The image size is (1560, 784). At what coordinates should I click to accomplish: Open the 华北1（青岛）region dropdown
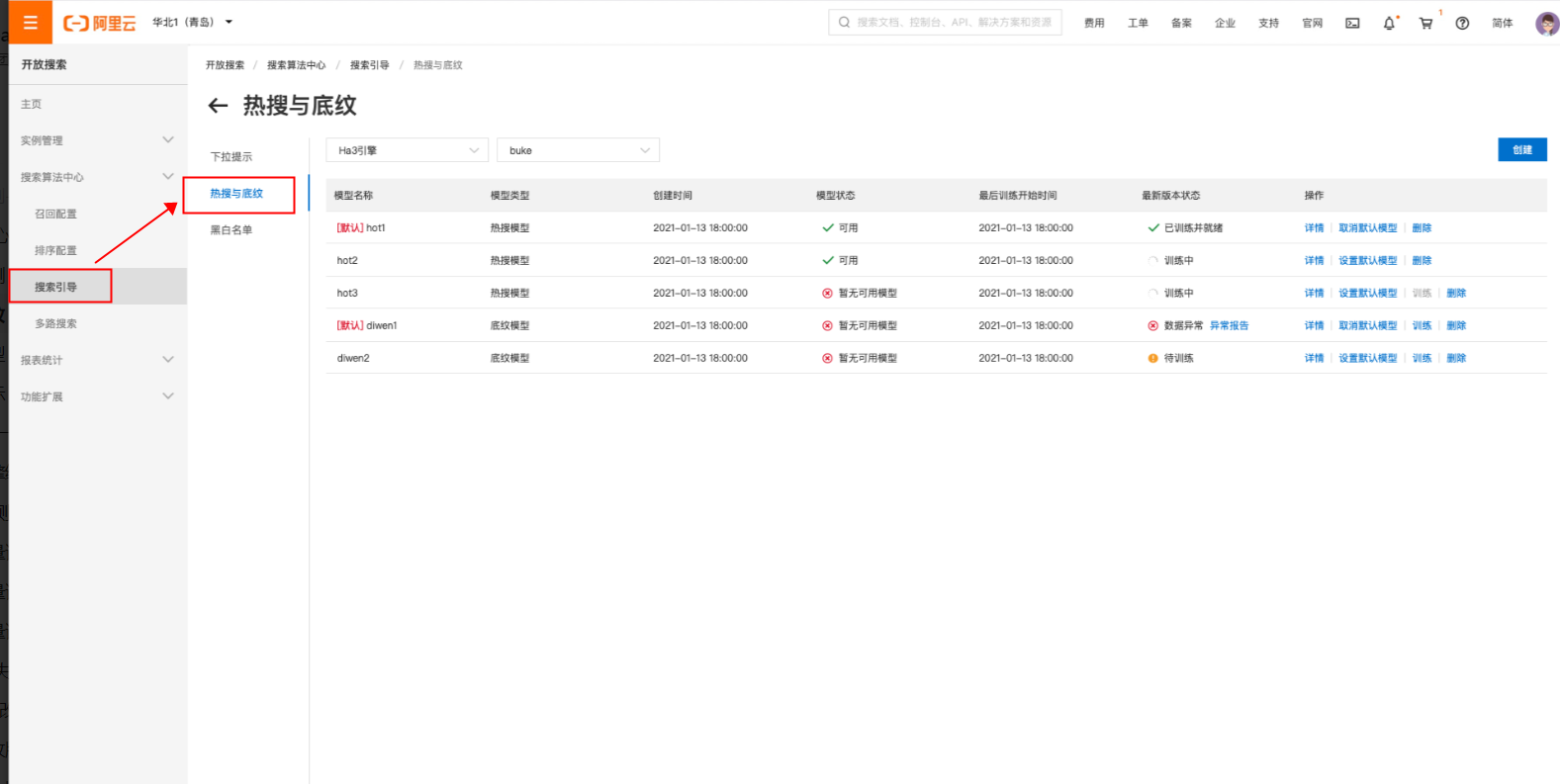click(193, 22)
